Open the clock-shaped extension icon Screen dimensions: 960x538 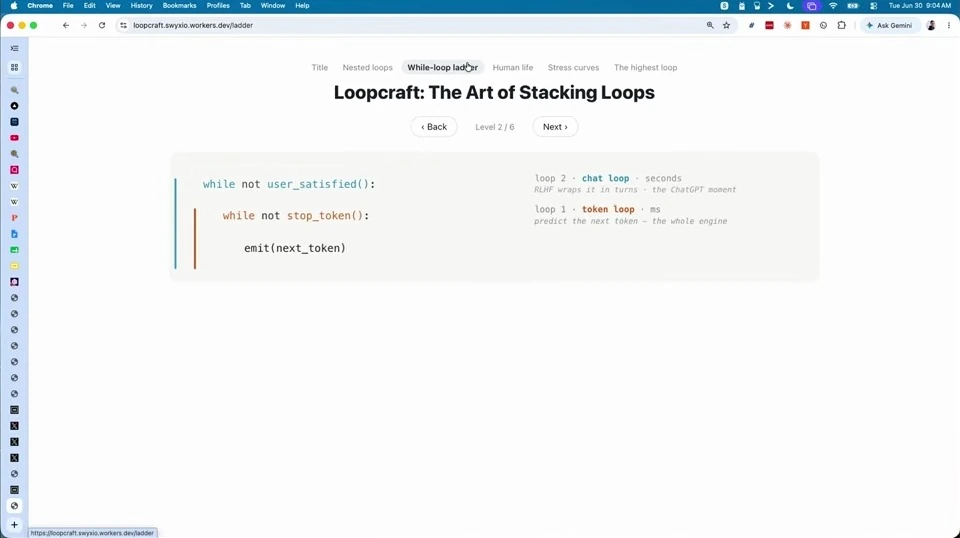(x=823, y=25)
